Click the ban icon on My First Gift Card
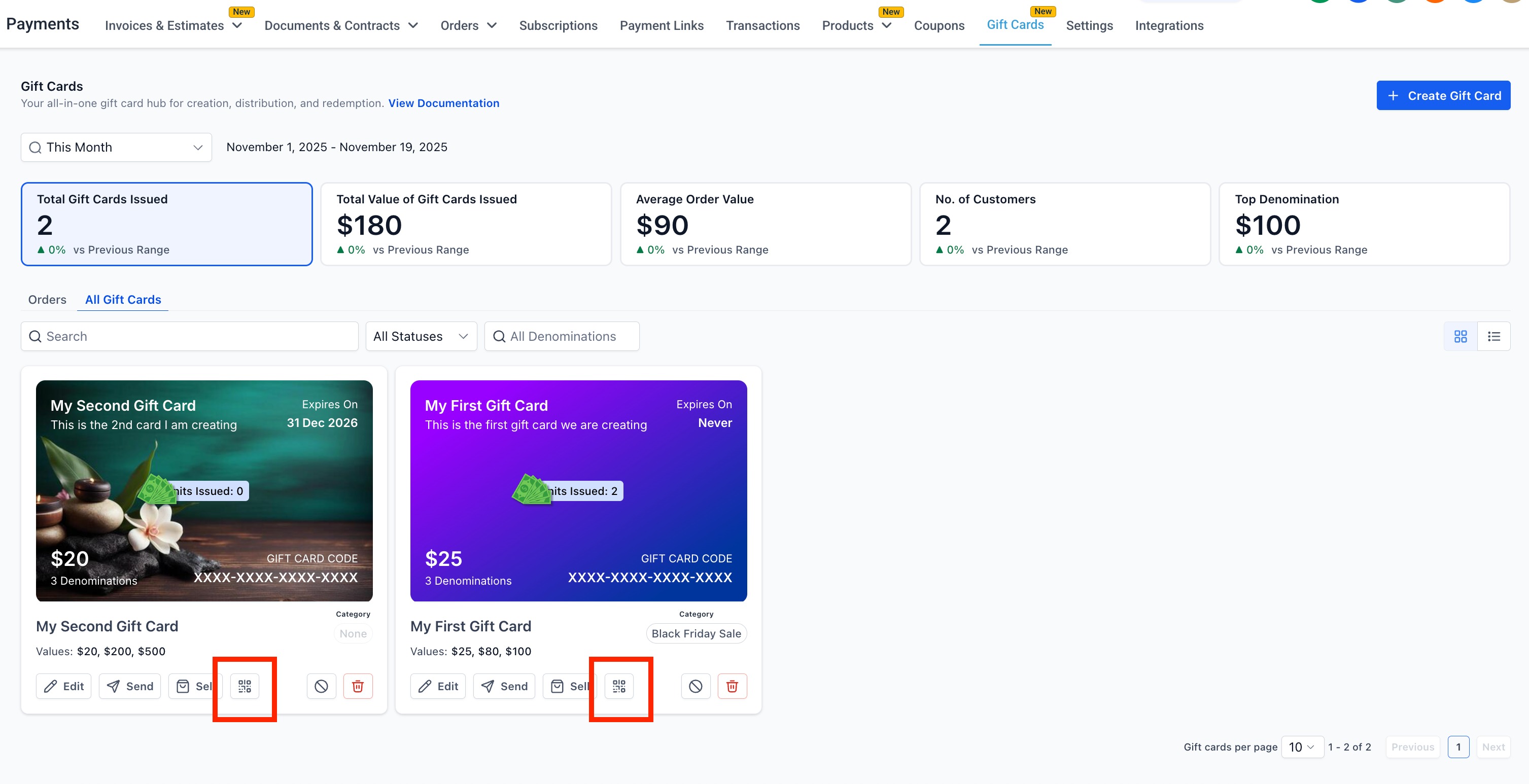This screenshot has height=784, width=1529. pos(696,686)
